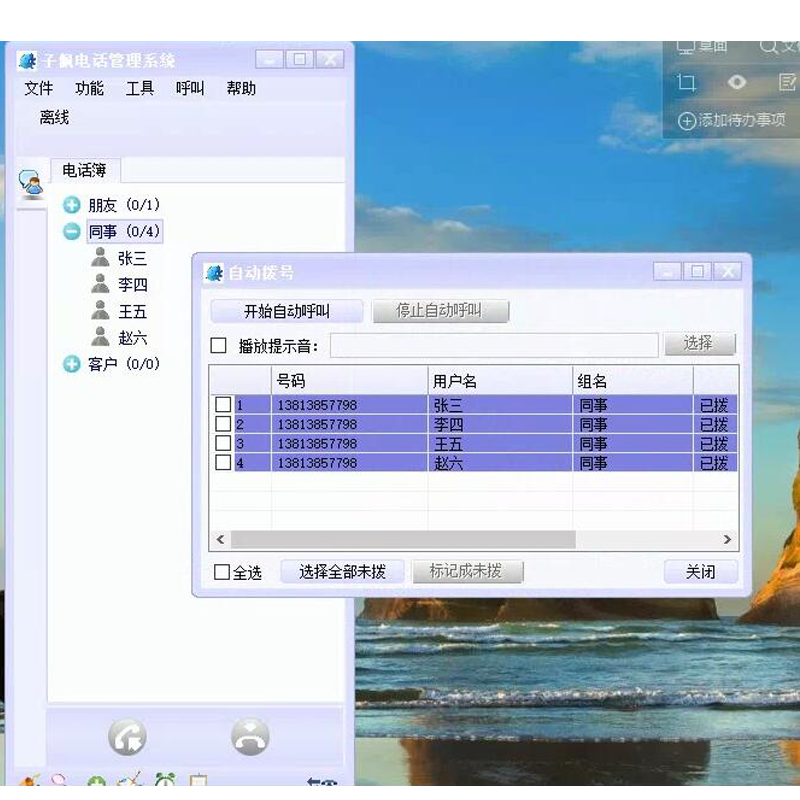The width and height of the screenshot is (800, 800).
Task: Open the 帮助 menu
Action: 241,88
